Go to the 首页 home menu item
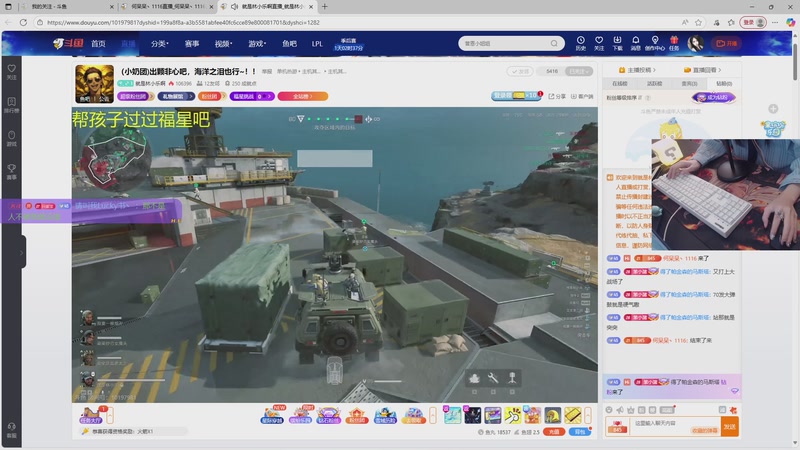This screenshot has width=800, height=450. click(98, 44)
